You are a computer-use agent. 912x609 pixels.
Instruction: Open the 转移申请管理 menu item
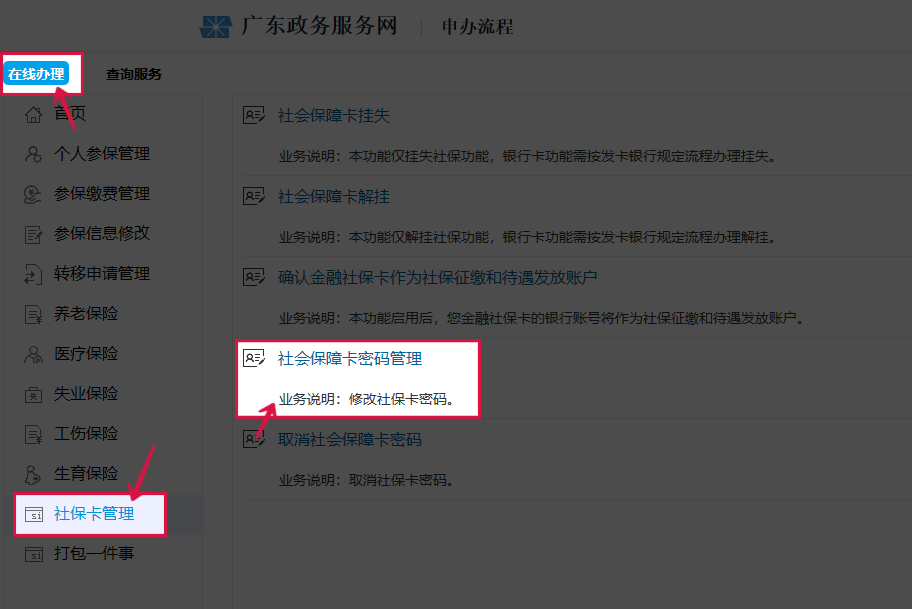click(x=102, y=273)
